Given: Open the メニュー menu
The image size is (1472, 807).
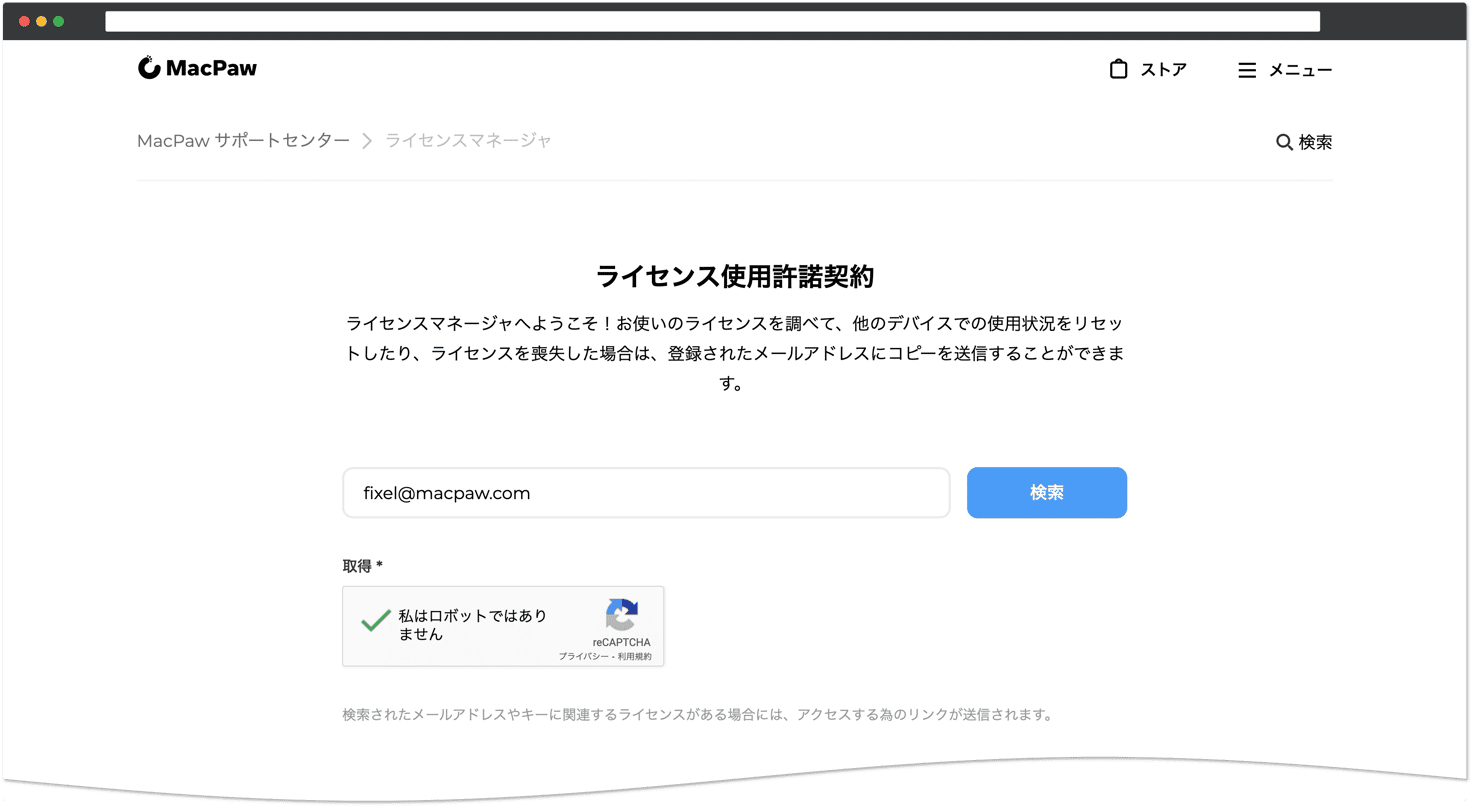Looking at the screenshot, I should 1300,70.
